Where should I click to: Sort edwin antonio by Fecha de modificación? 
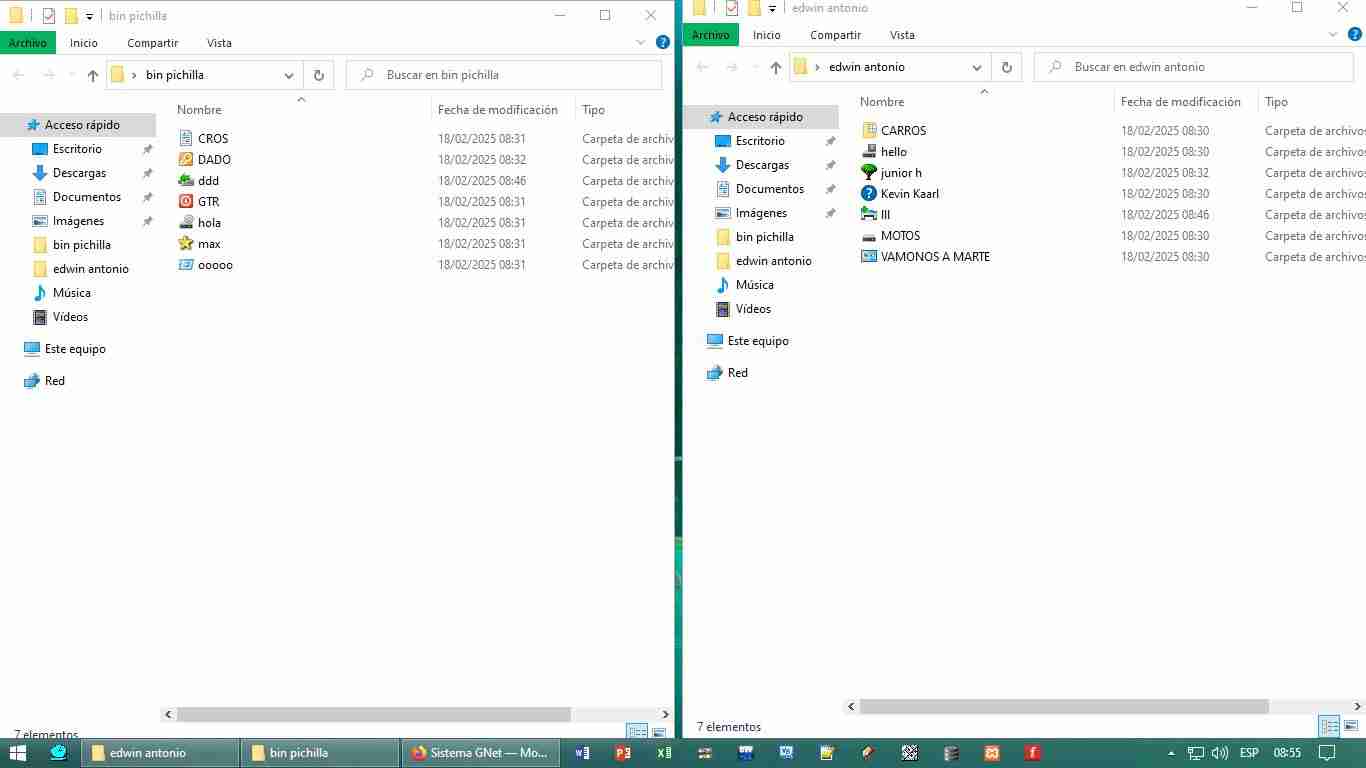coord(1180,102)
